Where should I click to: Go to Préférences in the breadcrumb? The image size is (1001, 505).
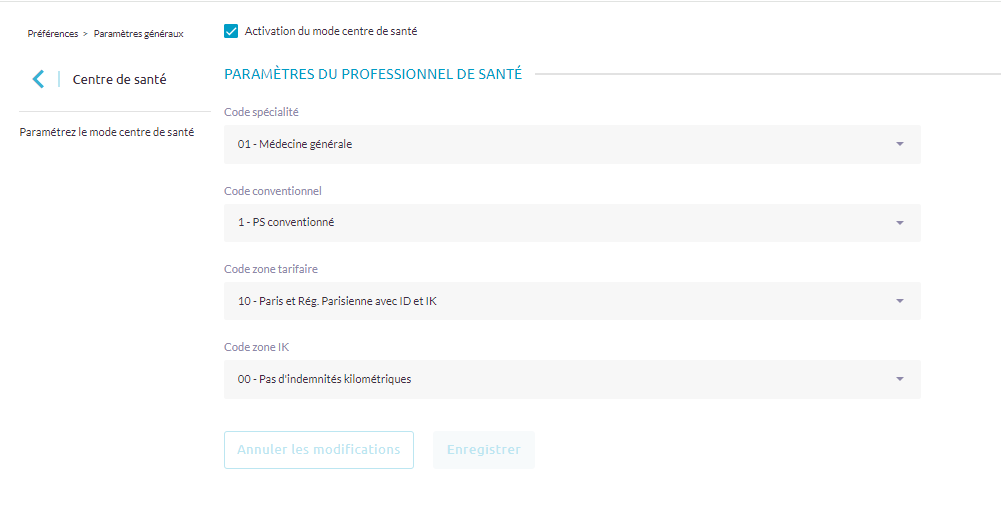(x=52, y=34)
